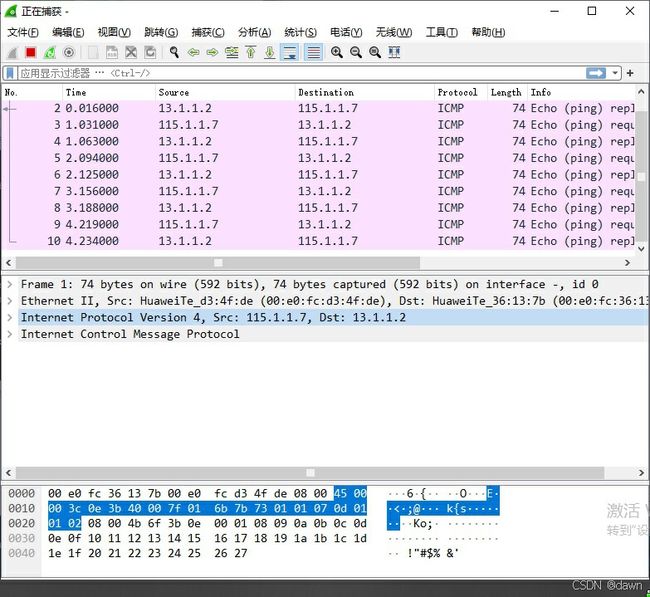Open the 工具(T) menu
This screenshot has width=650, height=597.
click(x=441, y=32)
